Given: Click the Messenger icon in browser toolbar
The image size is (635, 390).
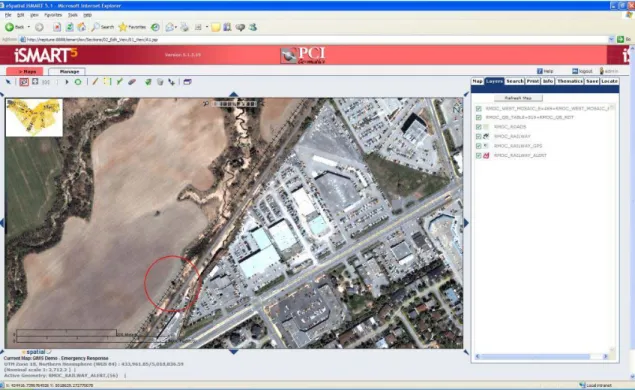Looking at the screenshot, I should [253, 27].
